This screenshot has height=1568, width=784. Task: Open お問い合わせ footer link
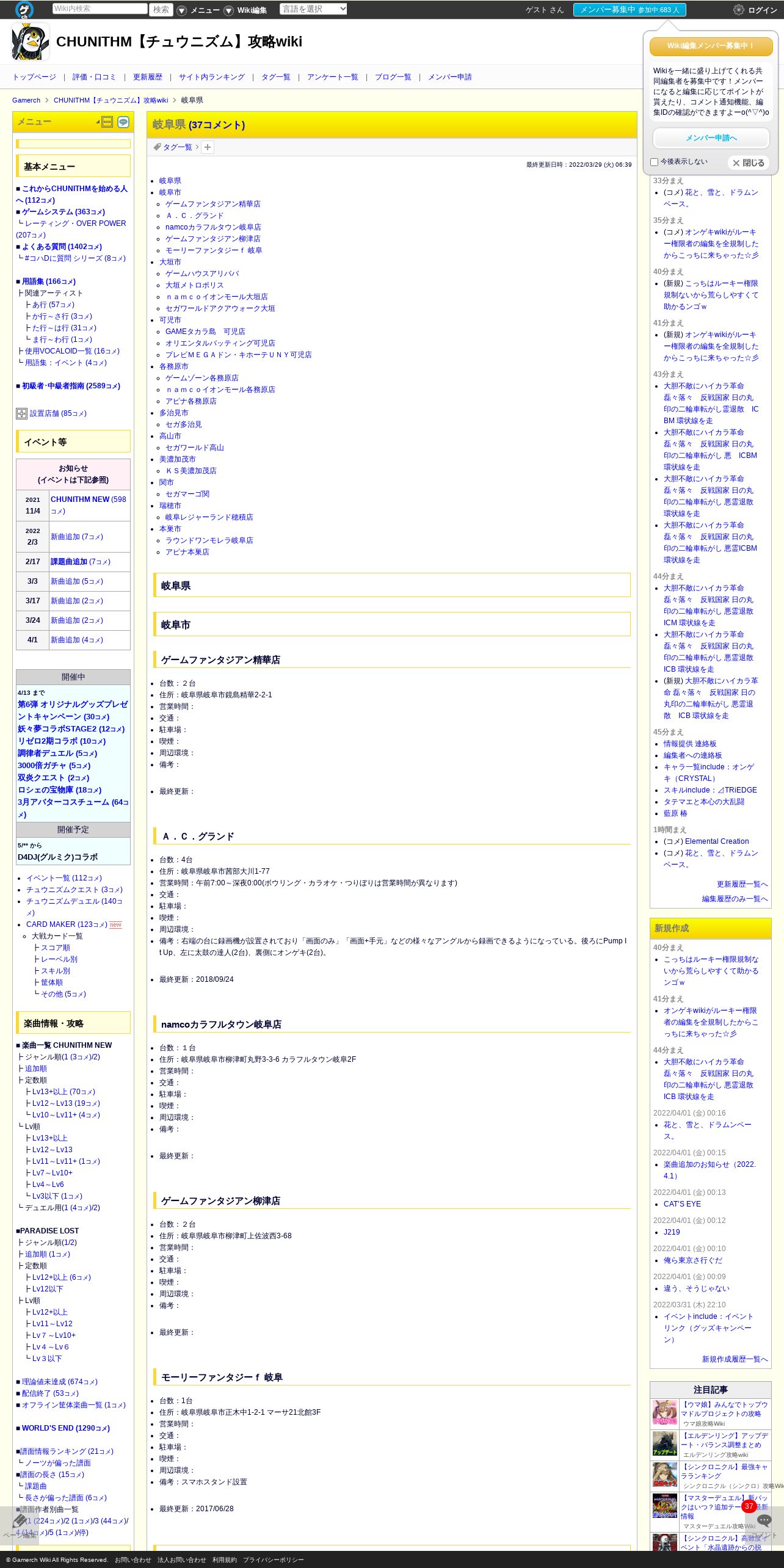(x=132, y=1559)
